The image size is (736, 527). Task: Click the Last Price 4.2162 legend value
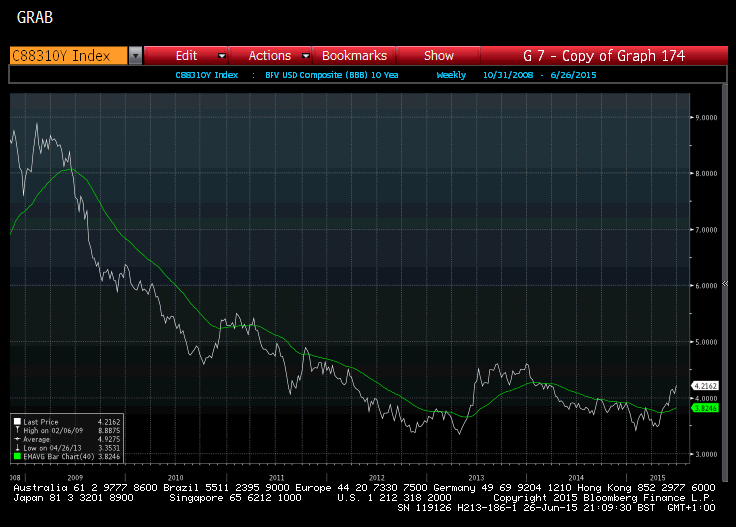tap(109, 422)
